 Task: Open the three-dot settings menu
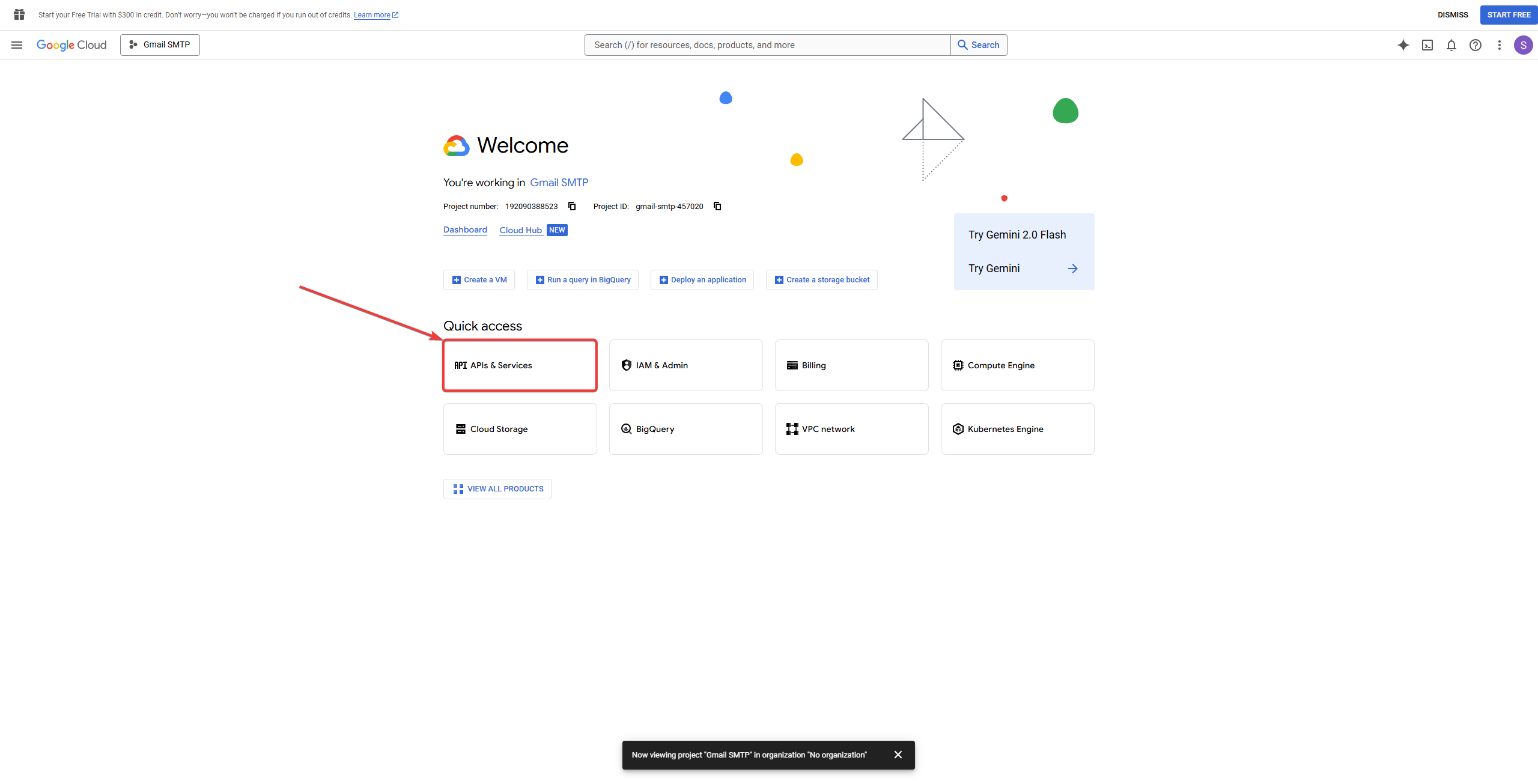tap(1500, 45)
